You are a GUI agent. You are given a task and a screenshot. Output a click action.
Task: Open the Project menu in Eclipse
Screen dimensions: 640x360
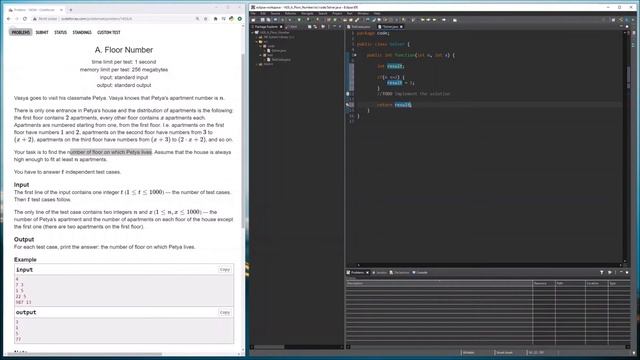click(x=337, y=13)
